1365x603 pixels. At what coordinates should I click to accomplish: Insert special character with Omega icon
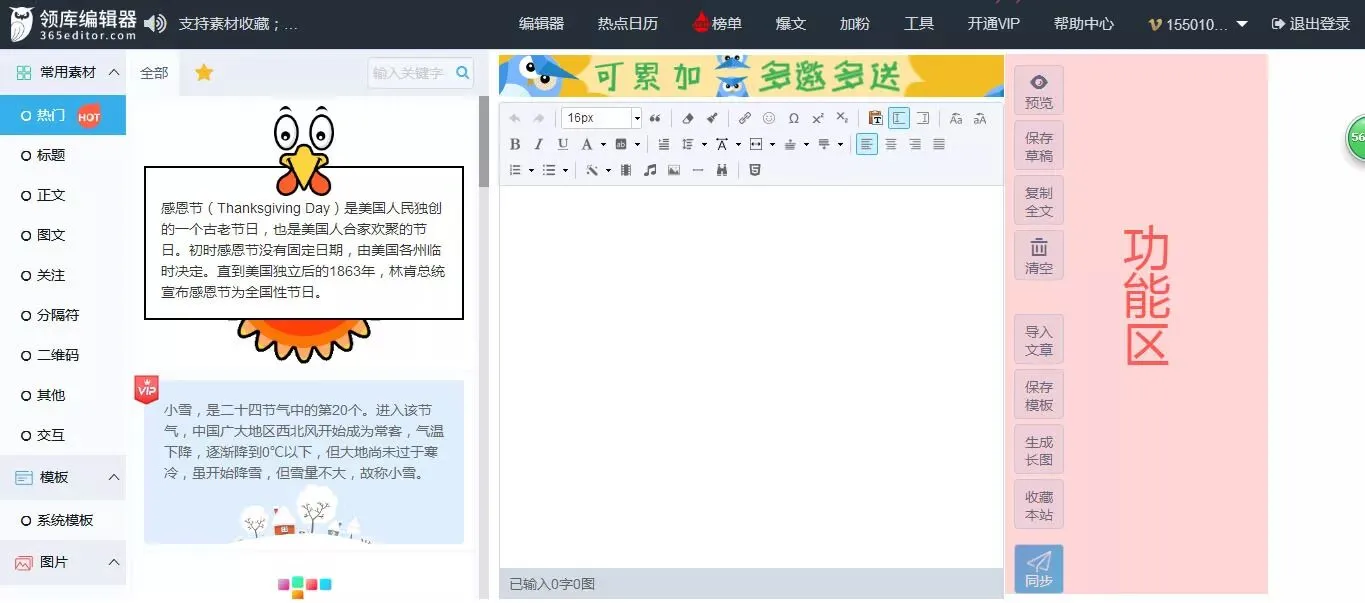(793, 118)
